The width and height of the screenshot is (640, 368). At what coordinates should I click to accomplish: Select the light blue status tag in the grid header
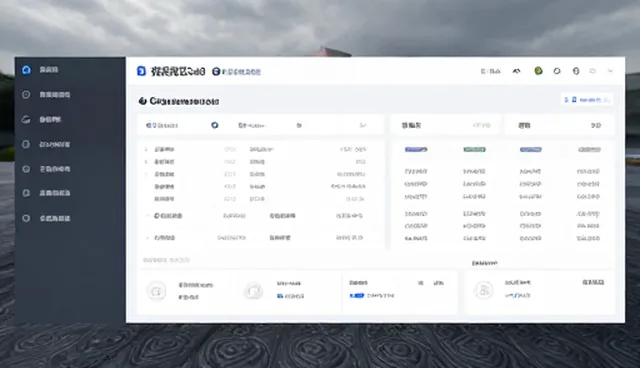click(x=531, y=150)
